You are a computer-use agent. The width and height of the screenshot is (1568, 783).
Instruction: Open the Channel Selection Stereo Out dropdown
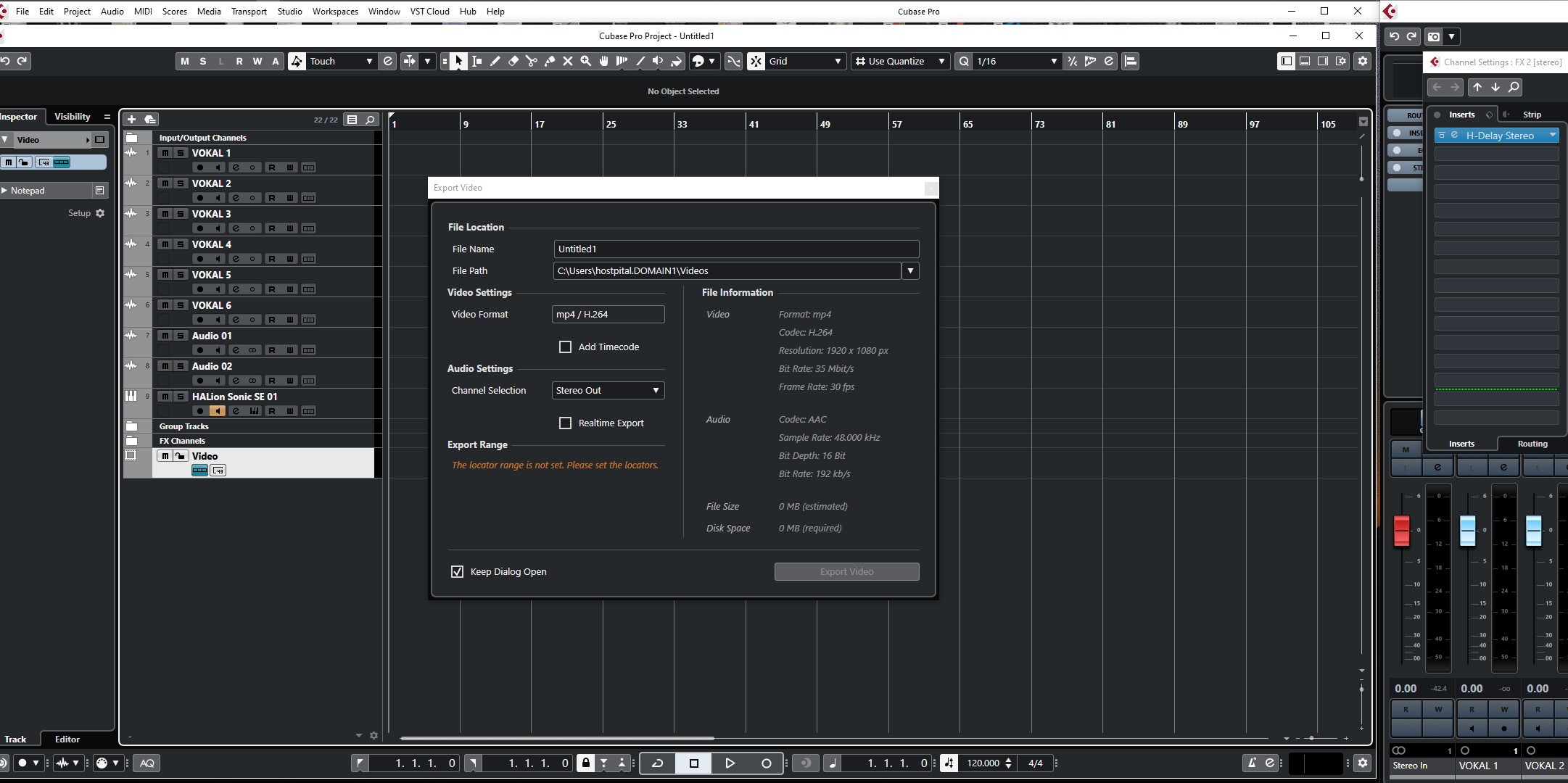point(608,391)
